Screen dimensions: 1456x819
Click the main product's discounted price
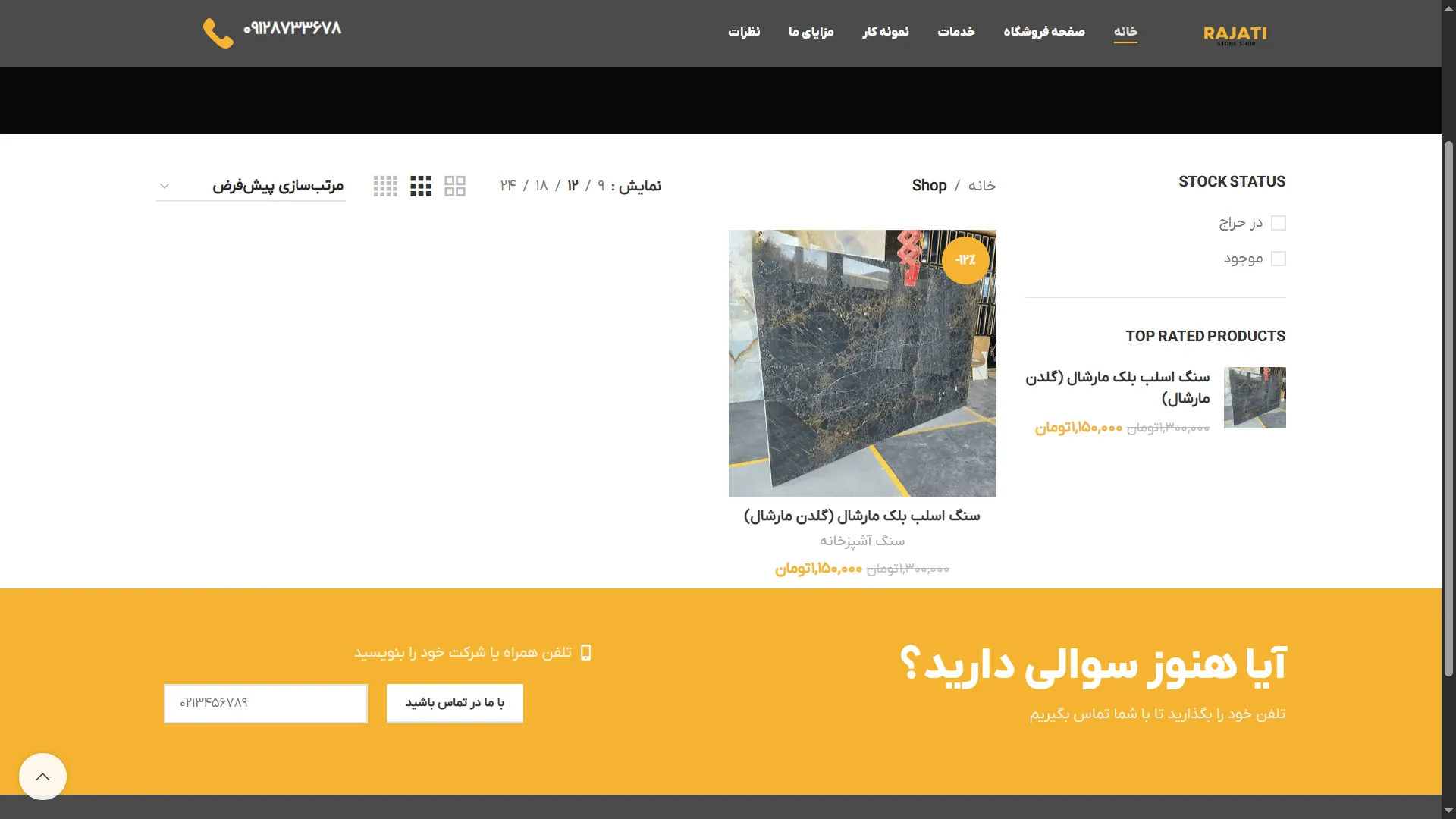pos(818,569)
